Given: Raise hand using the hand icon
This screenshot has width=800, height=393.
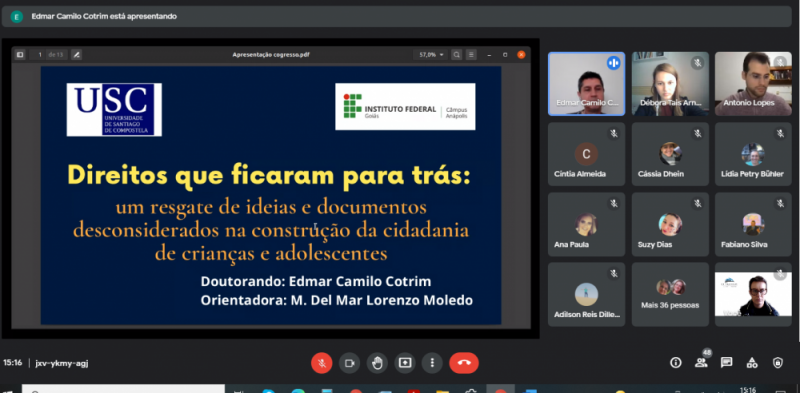Looking at the screenshot, I should (377, 363).
